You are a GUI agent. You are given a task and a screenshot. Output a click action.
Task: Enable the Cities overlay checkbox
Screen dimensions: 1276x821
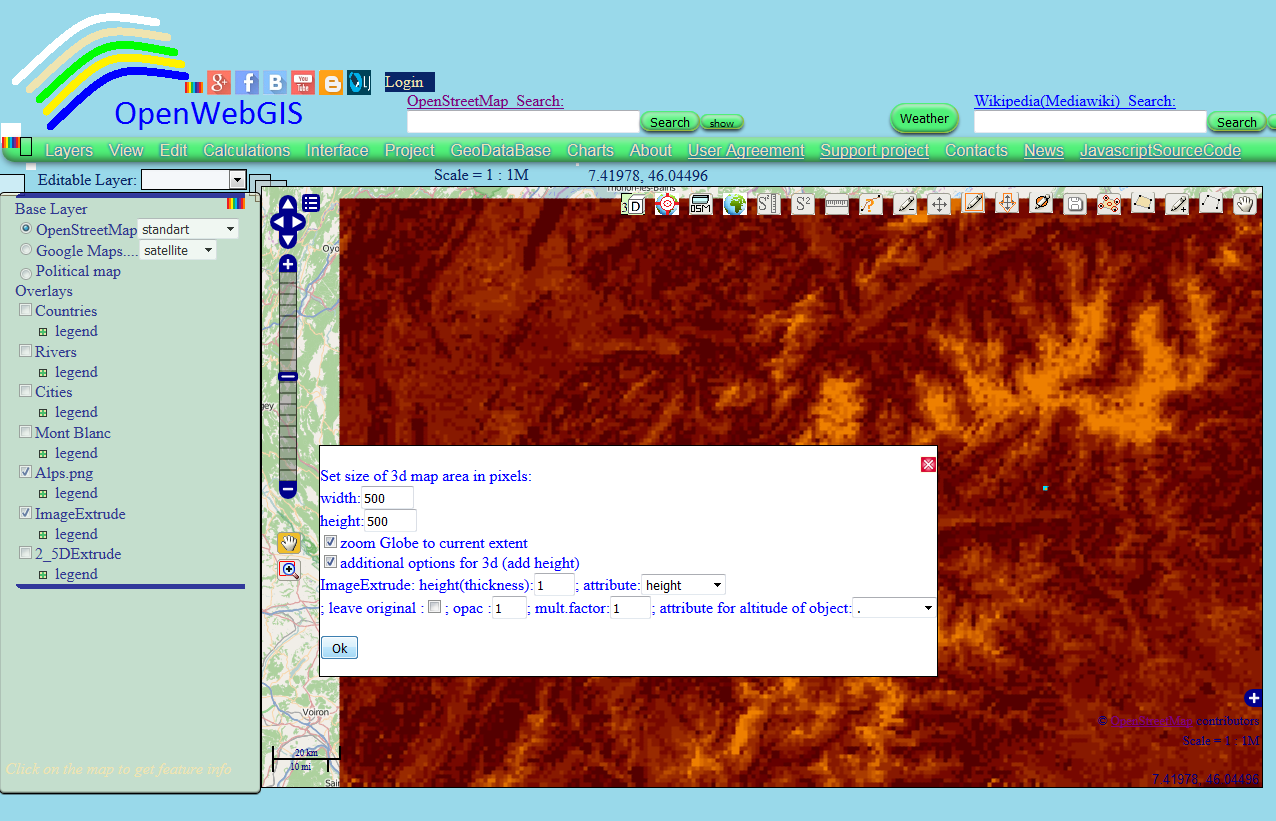pyautogui.click(x=26, y=391)
